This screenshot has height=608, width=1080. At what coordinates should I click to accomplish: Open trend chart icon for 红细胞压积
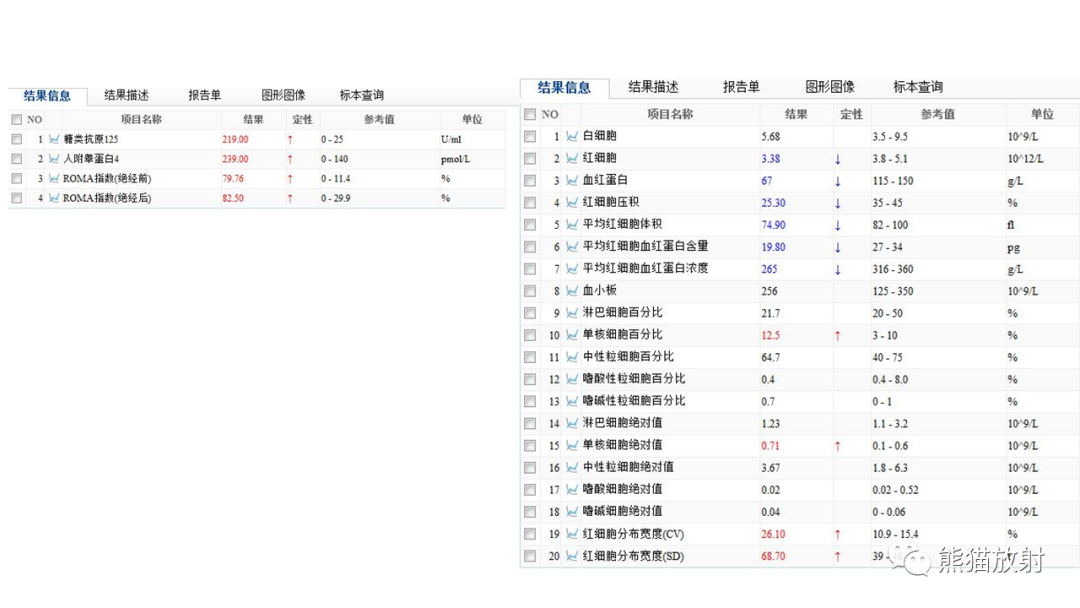click(572, 202)
